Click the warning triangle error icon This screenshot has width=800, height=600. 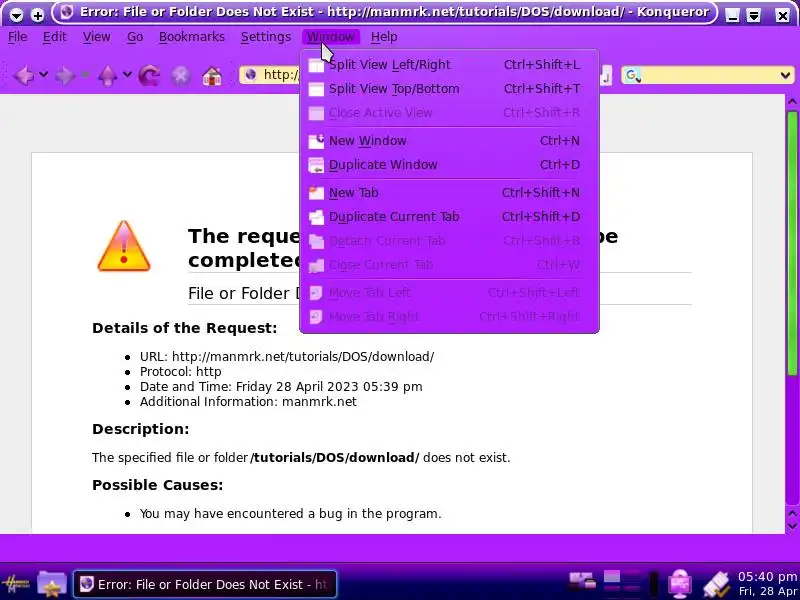click(x=123, y=246)
